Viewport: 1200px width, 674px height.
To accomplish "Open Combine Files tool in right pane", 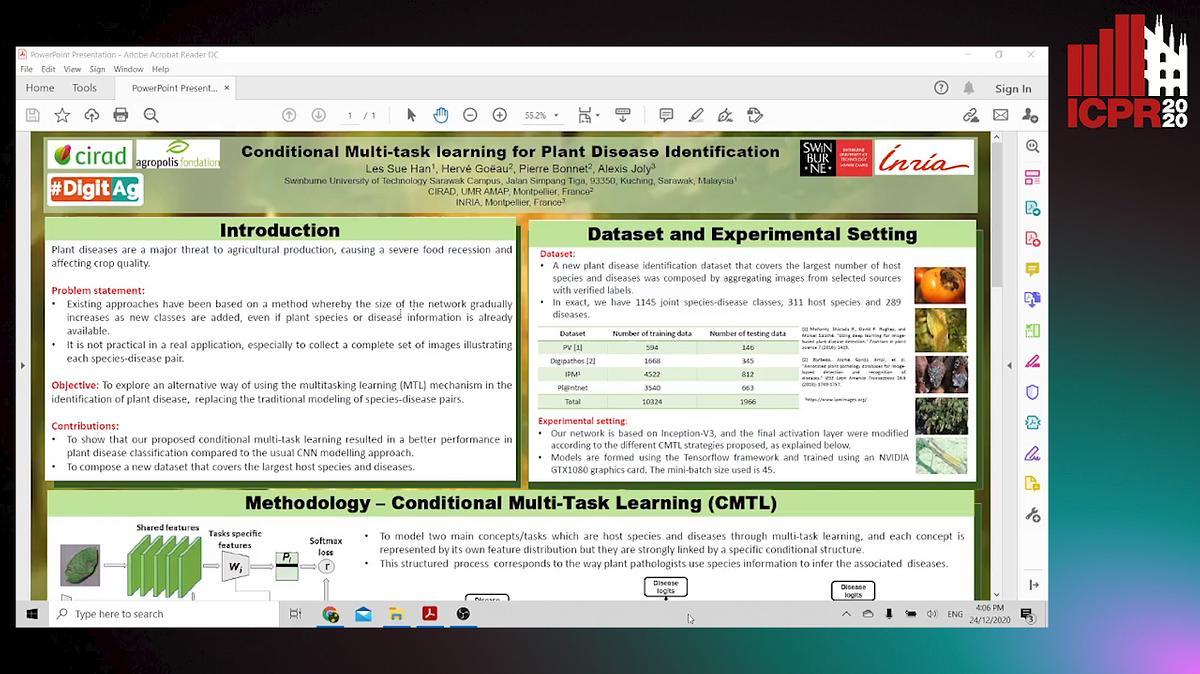I will pyautogui.click(x=1032, y=300).
